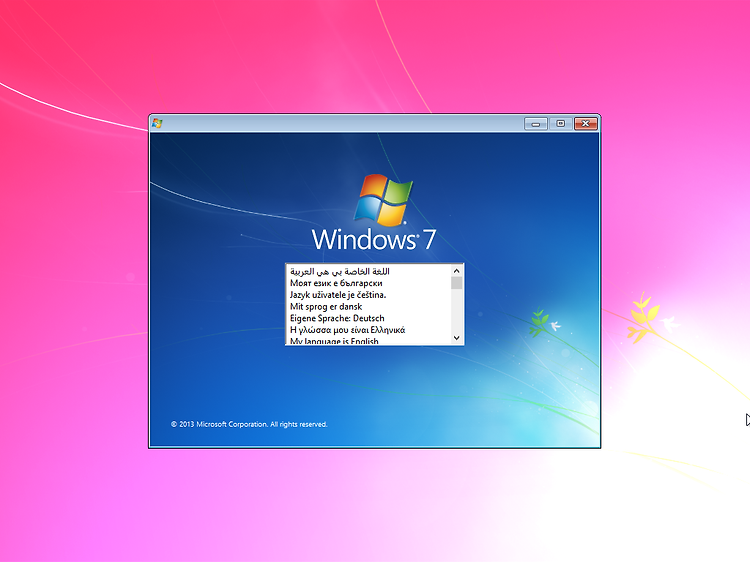Select "Моят език е български" language
The height and width of the screenshot is (562, 750).
[368, 283]
